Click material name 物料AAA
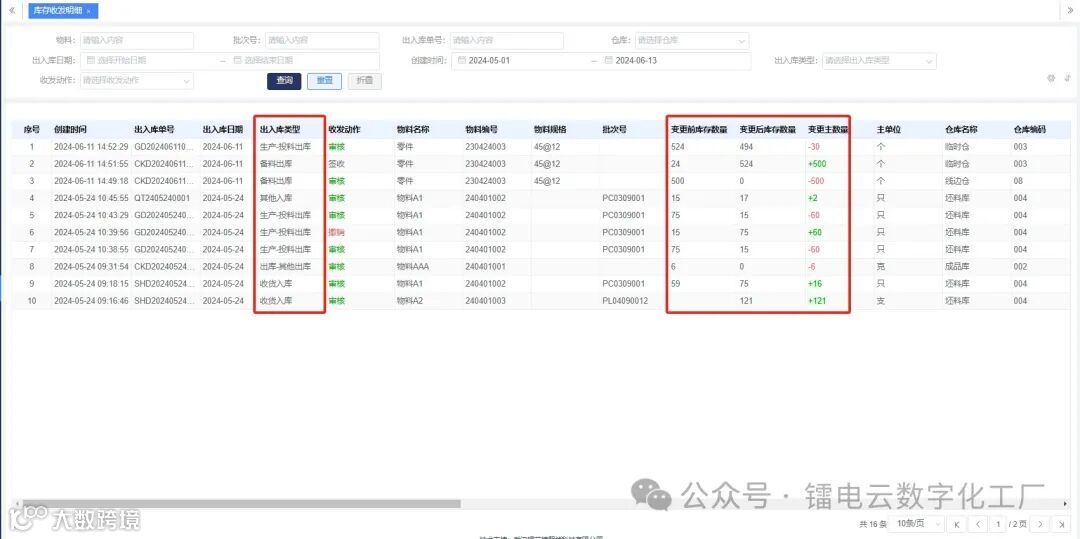Image resolution: width=1080 pixels, height=539 pixels. point(413,266)
